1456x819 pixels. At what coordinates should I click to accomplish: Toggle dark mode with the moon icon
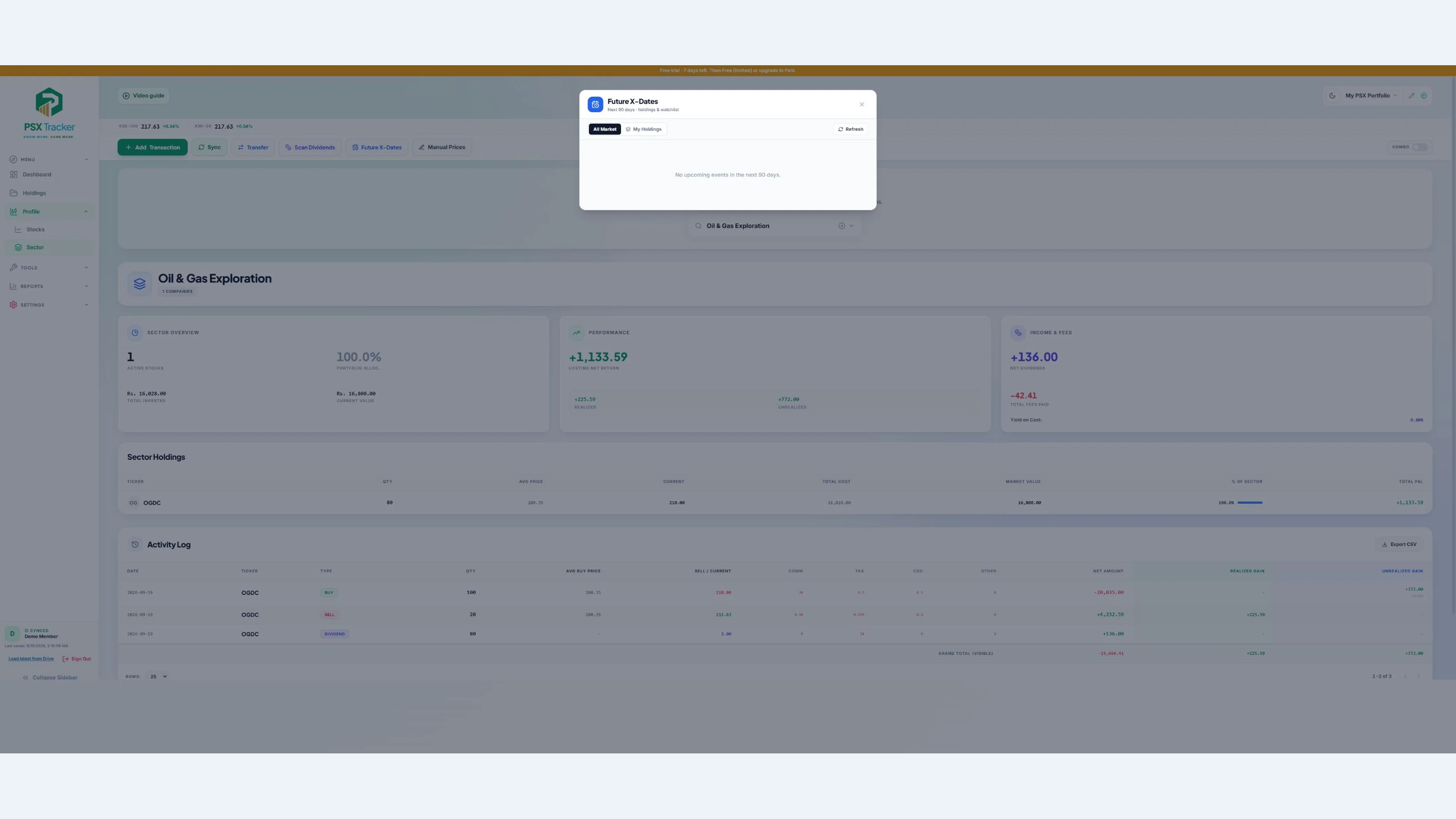point(1332,96)
